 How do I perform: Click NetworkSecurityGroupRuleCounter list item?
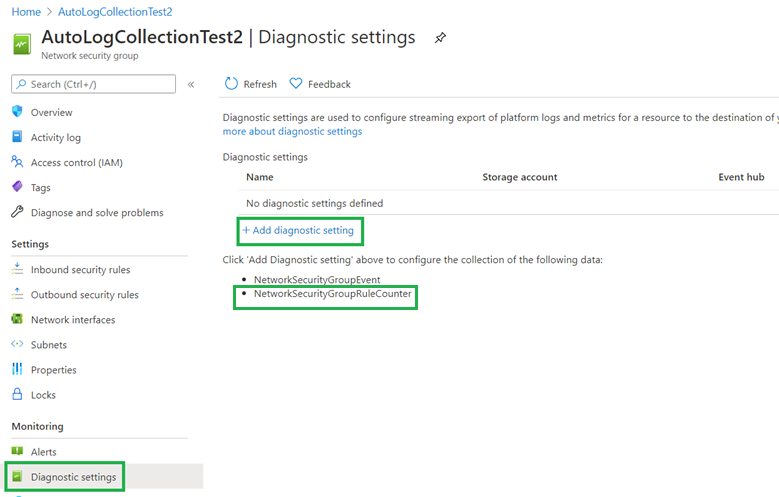[x=333, y=294]
